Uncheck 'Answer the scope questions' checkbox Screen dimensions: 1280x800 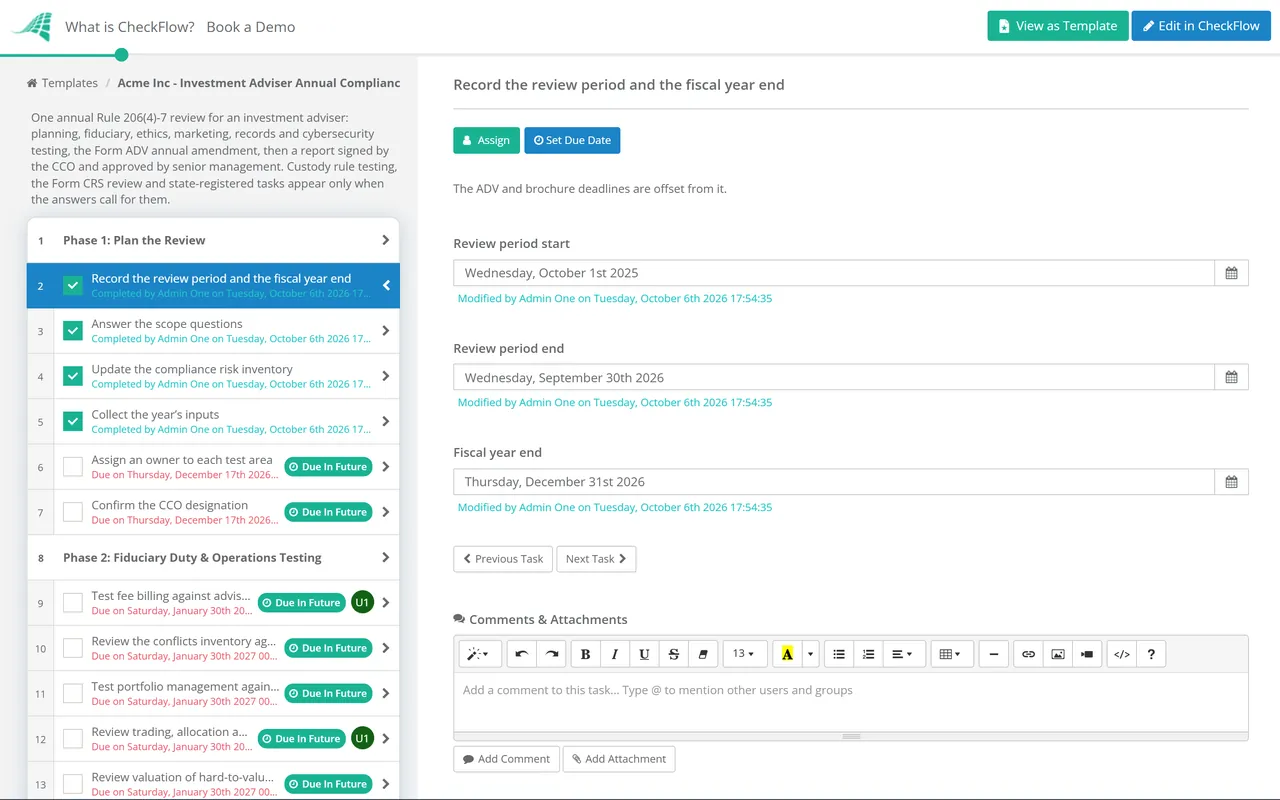[73, 331]
